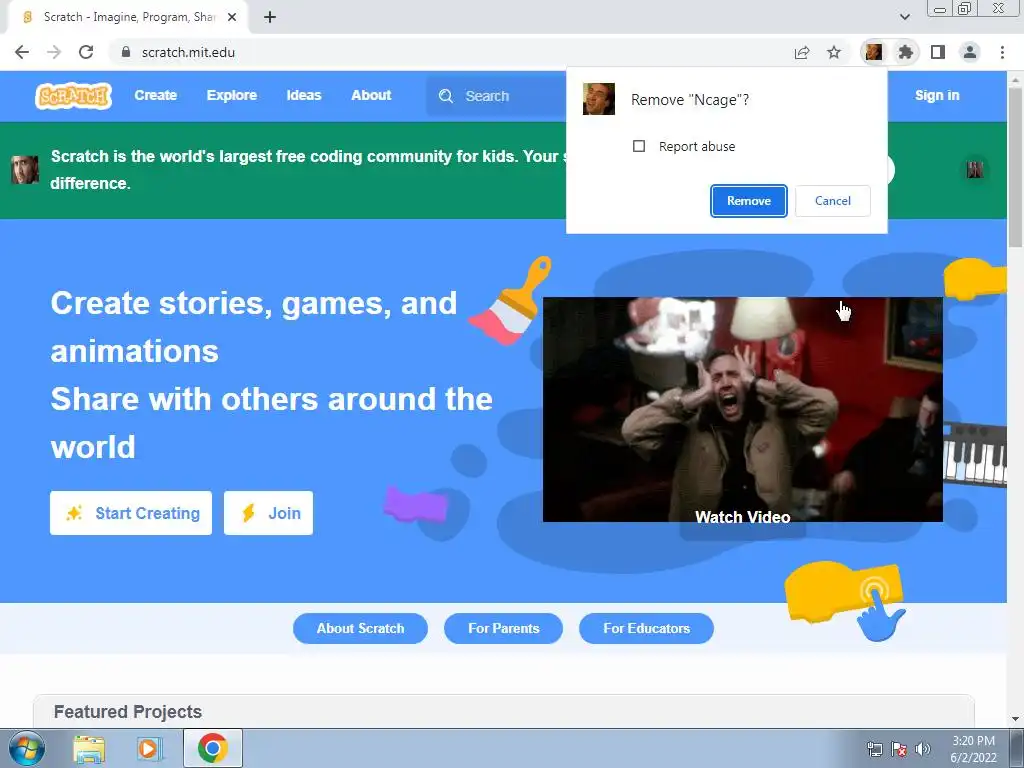
Task: Click the small image at banner's right edge
Action: click(x=974, y=170)
